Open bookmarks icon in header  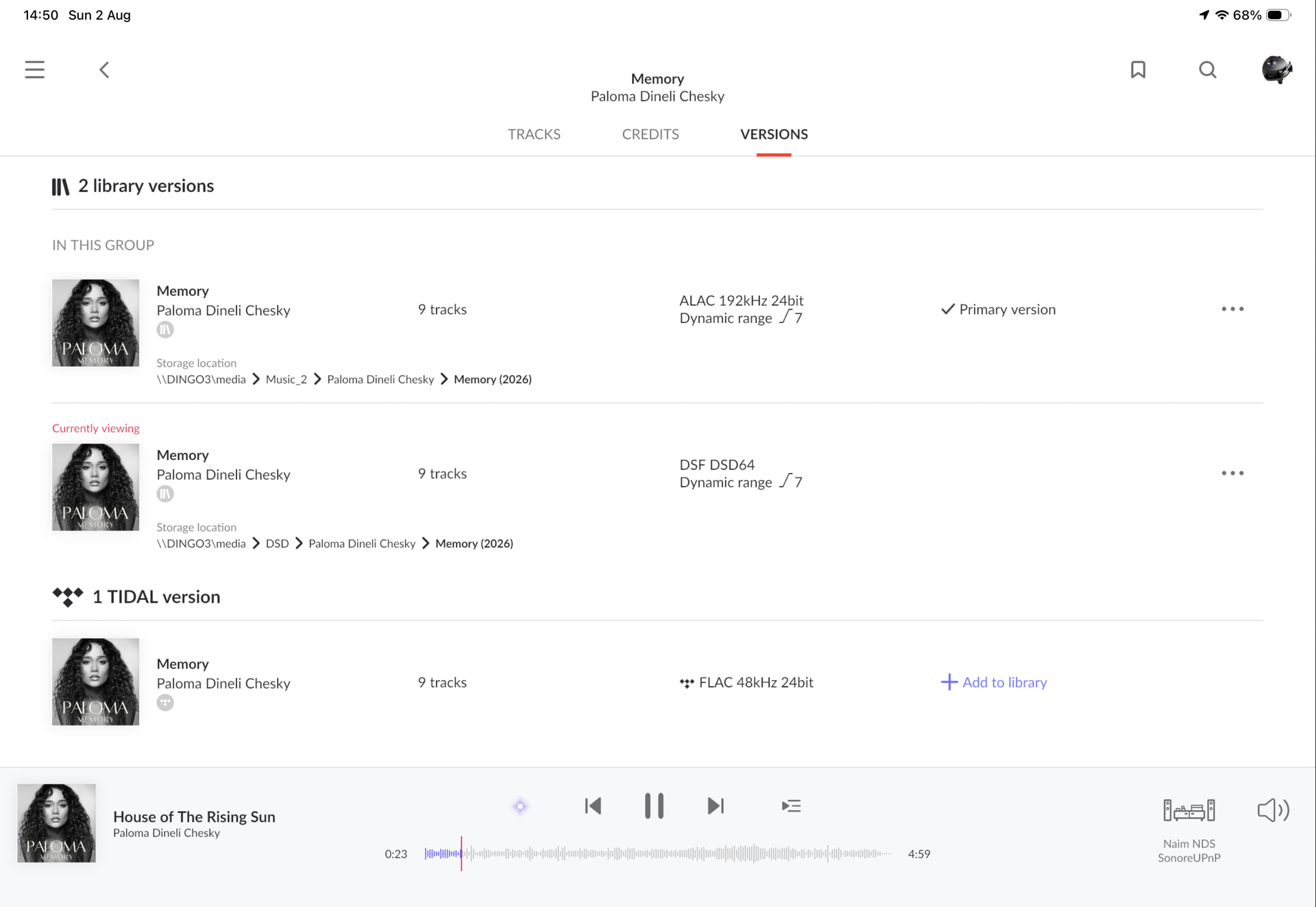coord(1138,70)
